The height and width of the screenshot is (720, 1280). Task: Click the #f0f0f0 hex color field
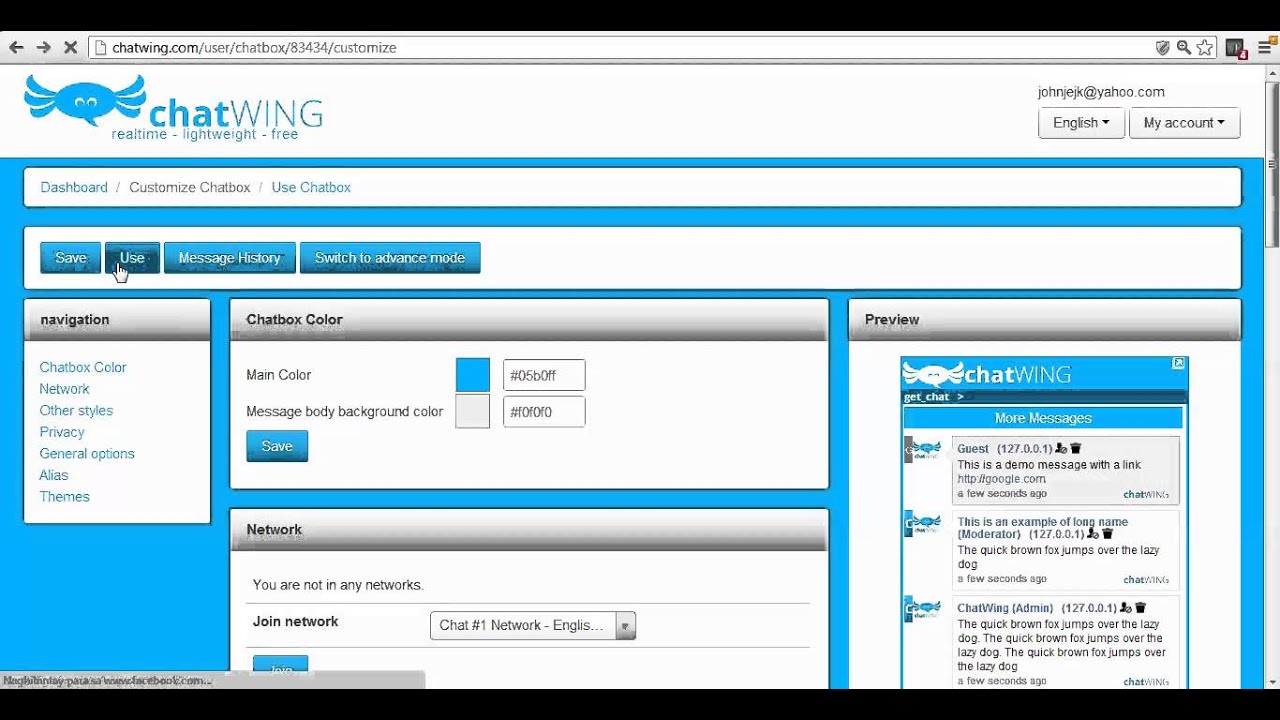click(544, 411)
